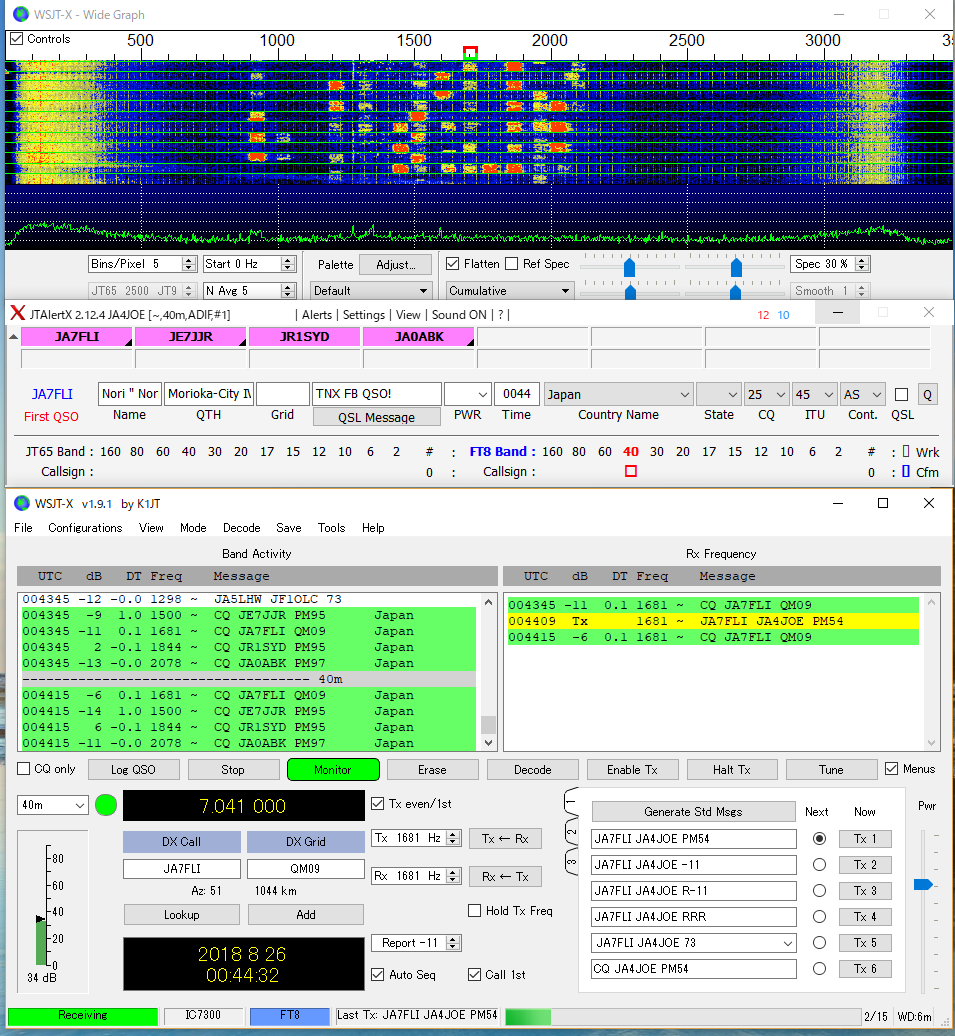Screen dimensions: 955x1036
Task: Open the 40m band selector dropdown
Action: click(52, 805)
